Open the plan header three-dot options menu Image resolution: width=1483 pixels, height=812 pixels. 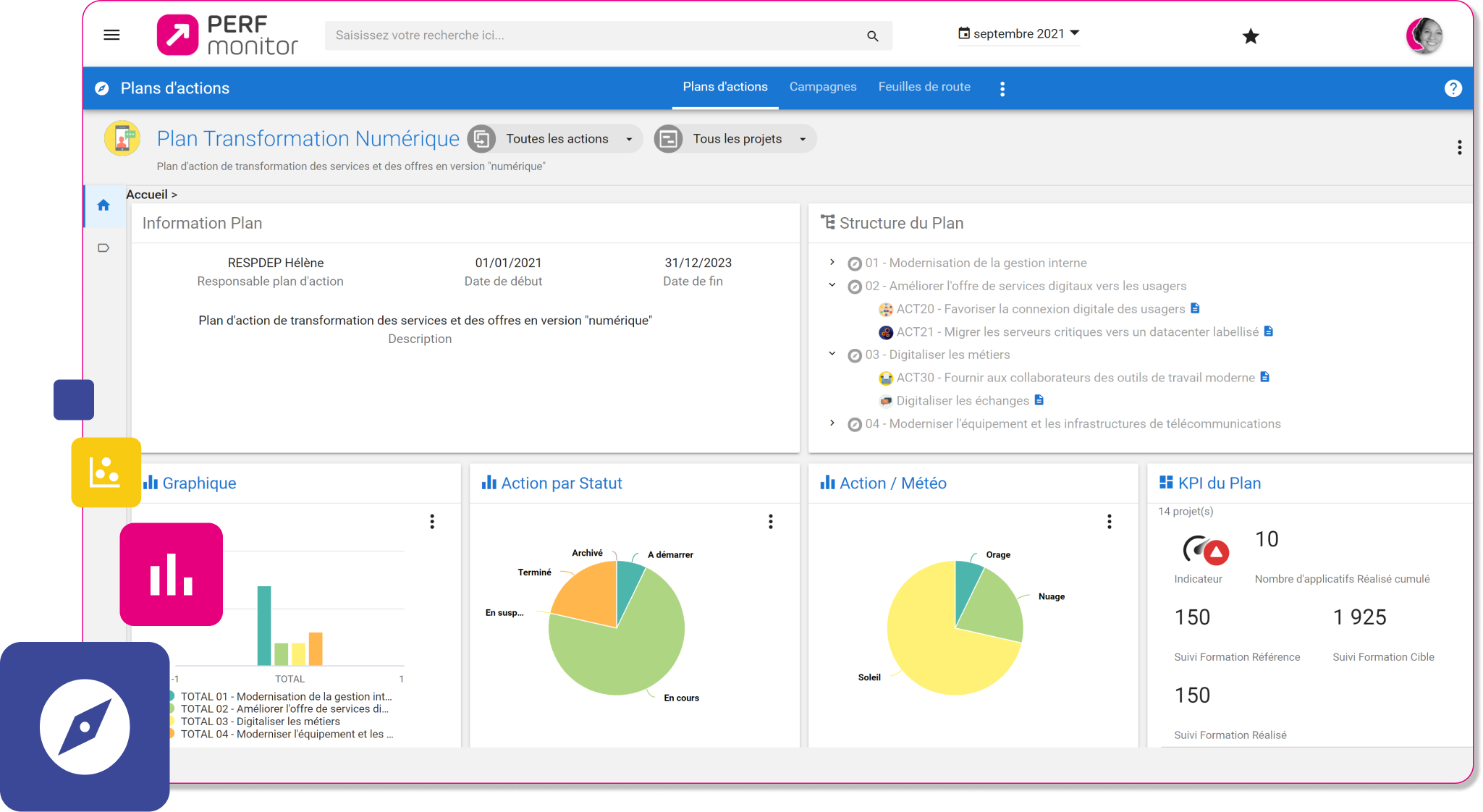[1459, 148]
